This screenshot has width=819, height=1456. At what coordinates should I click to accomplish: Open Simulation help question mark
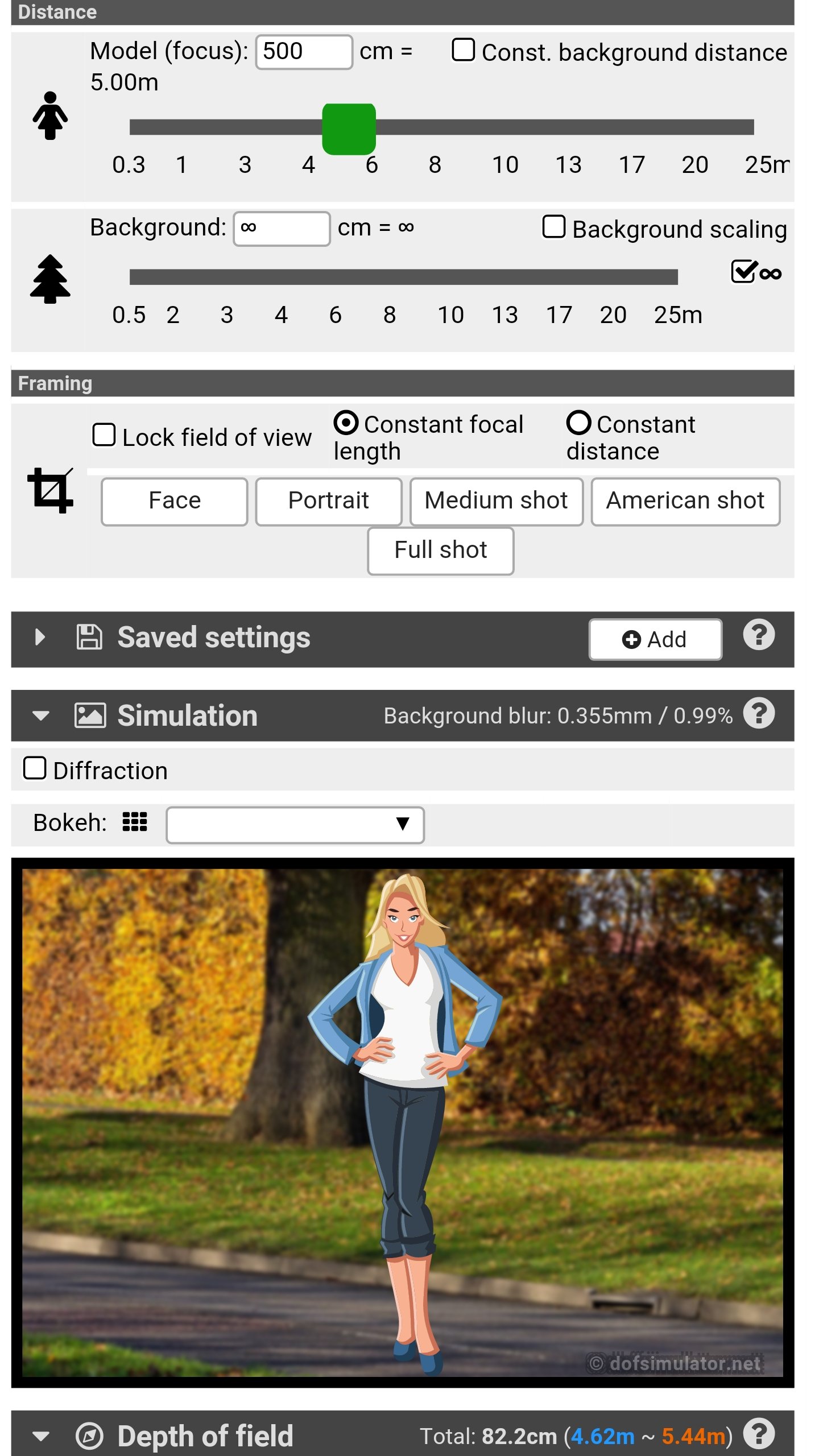pos(759,713)
